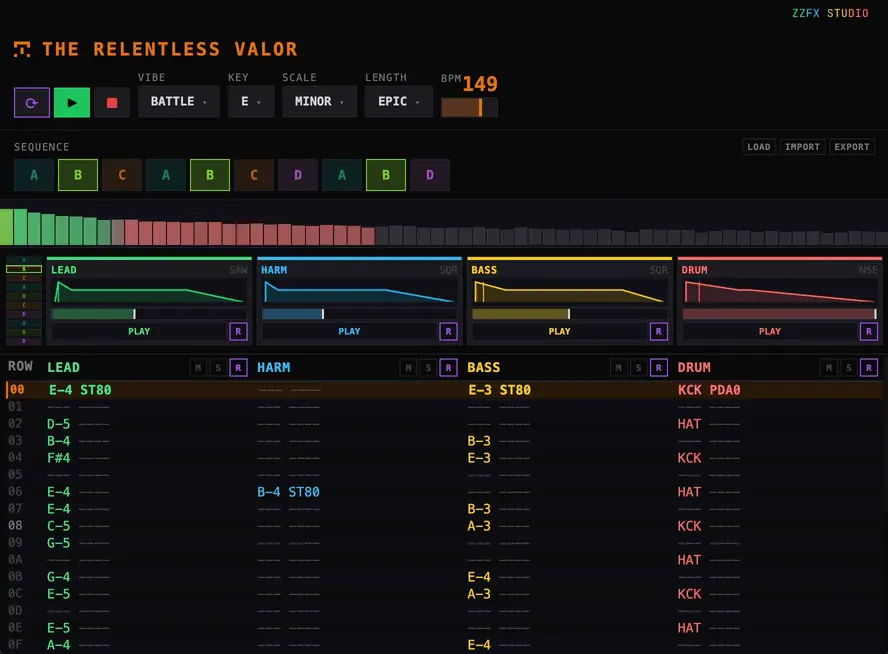Click the BPM tempo slider
Viewport: 888px width, 654px height.
pyautogui.click(x=469, y=107)
